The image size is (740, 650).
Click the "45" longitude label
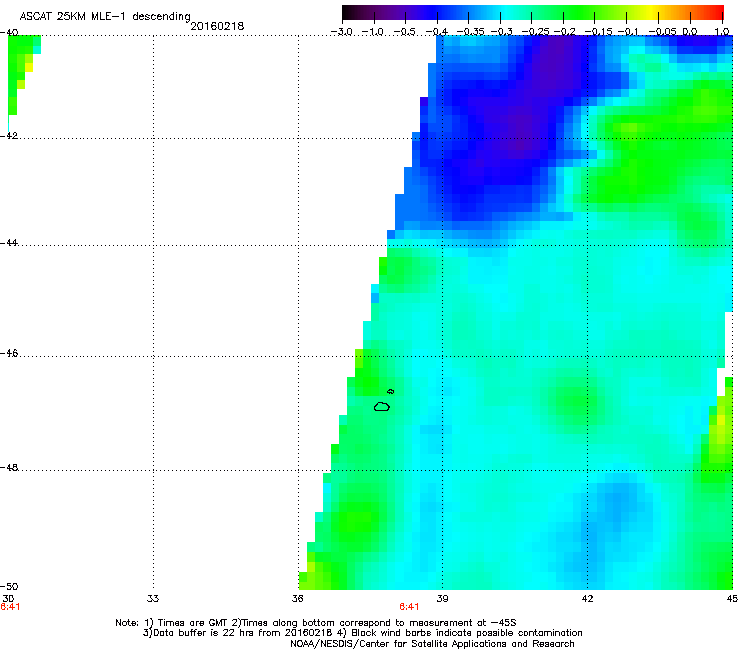[x=732, y=599]
